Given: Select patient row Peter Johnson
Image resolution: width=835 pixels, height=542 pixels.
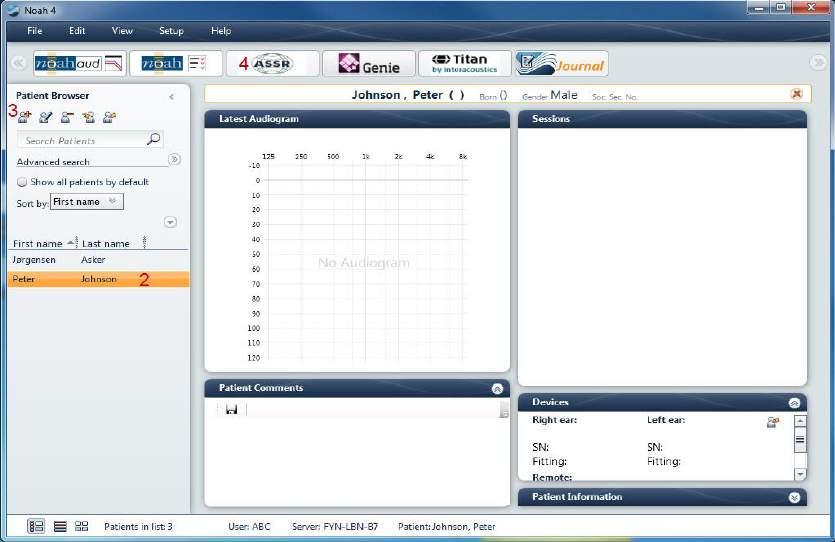Looking at the screenshot, I should [99, 279].
